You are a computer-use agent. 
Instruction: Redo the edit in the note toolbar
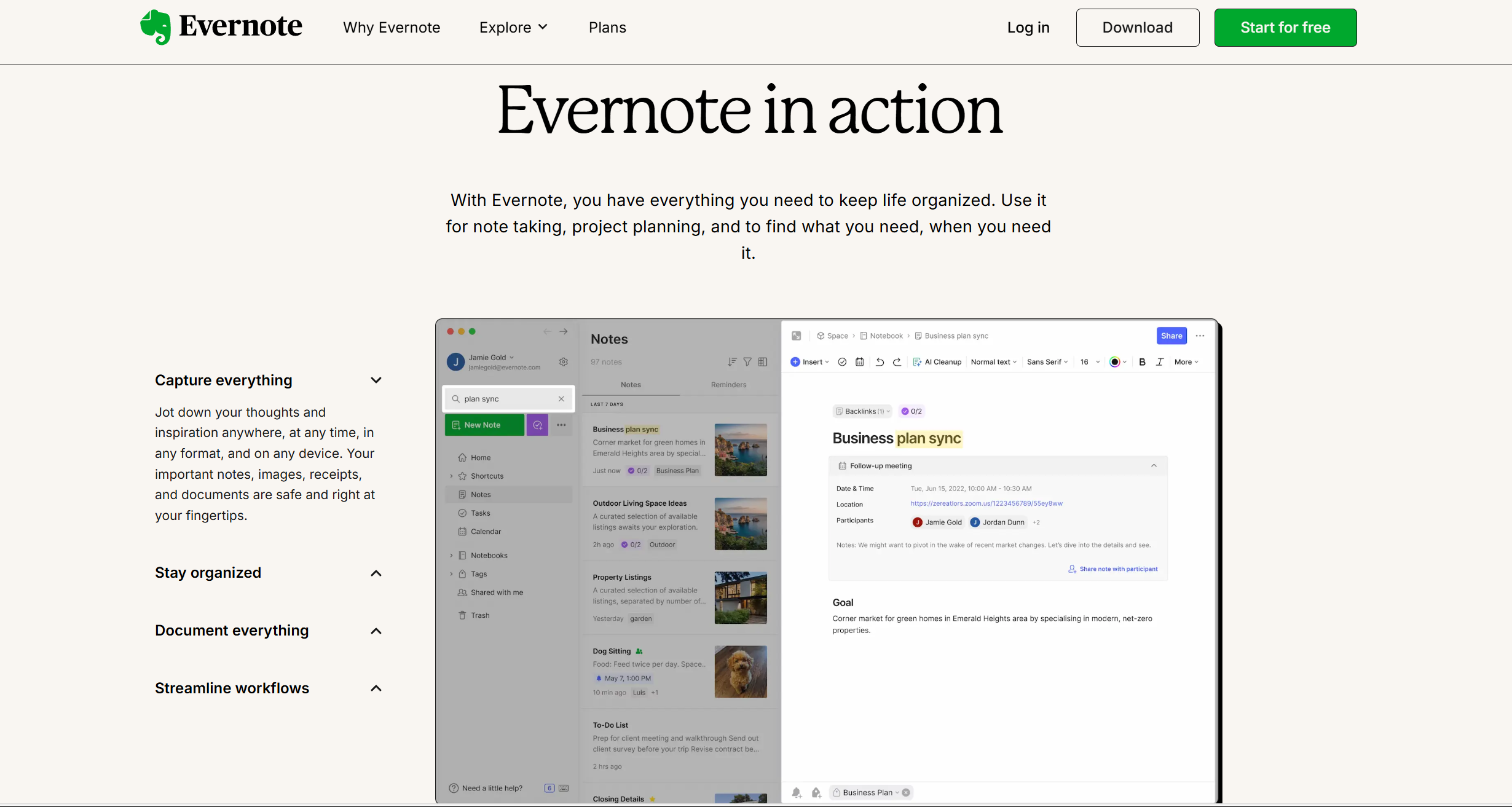[x=897, y=362]
